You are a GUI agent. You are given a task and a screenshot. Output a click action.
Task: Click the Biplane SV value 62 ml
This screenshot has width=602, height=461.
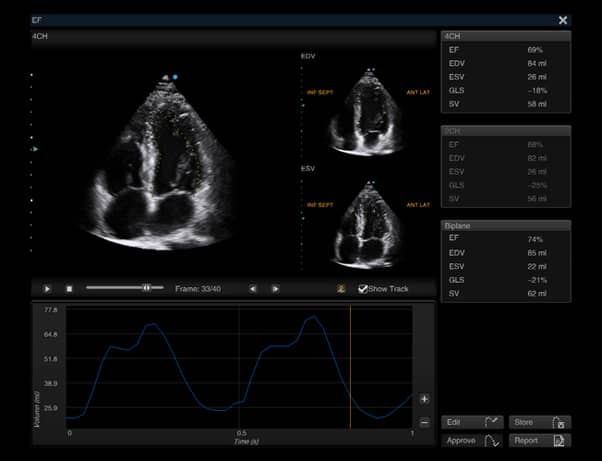(x=537, y=294)
